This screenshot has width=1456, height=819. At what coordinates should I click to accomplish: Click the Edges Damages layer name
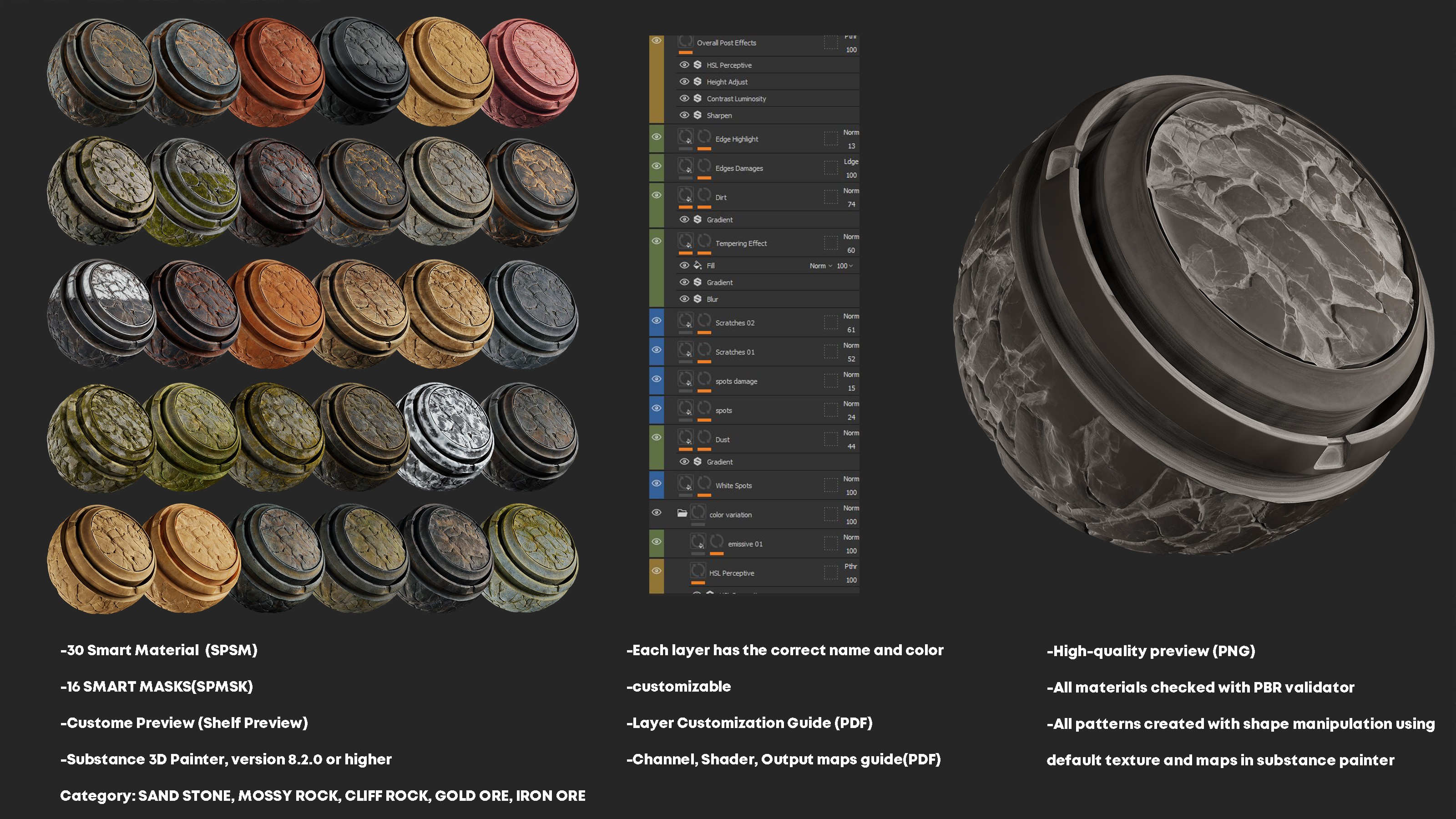click(740, 168)
